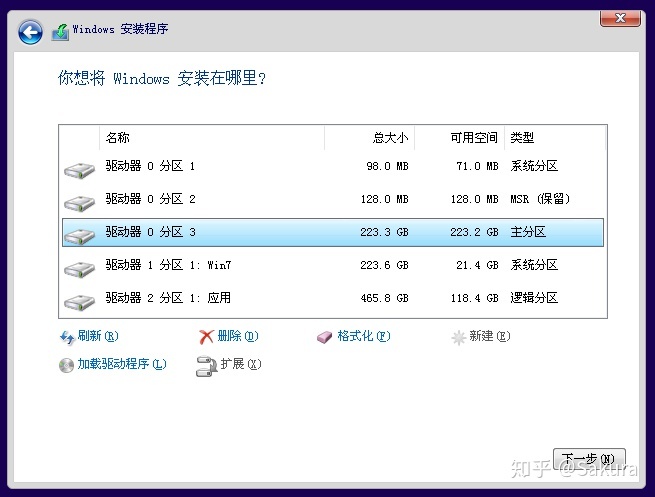Select row 驱动器 2 分区 1: 应用

(x=333, y=298)
